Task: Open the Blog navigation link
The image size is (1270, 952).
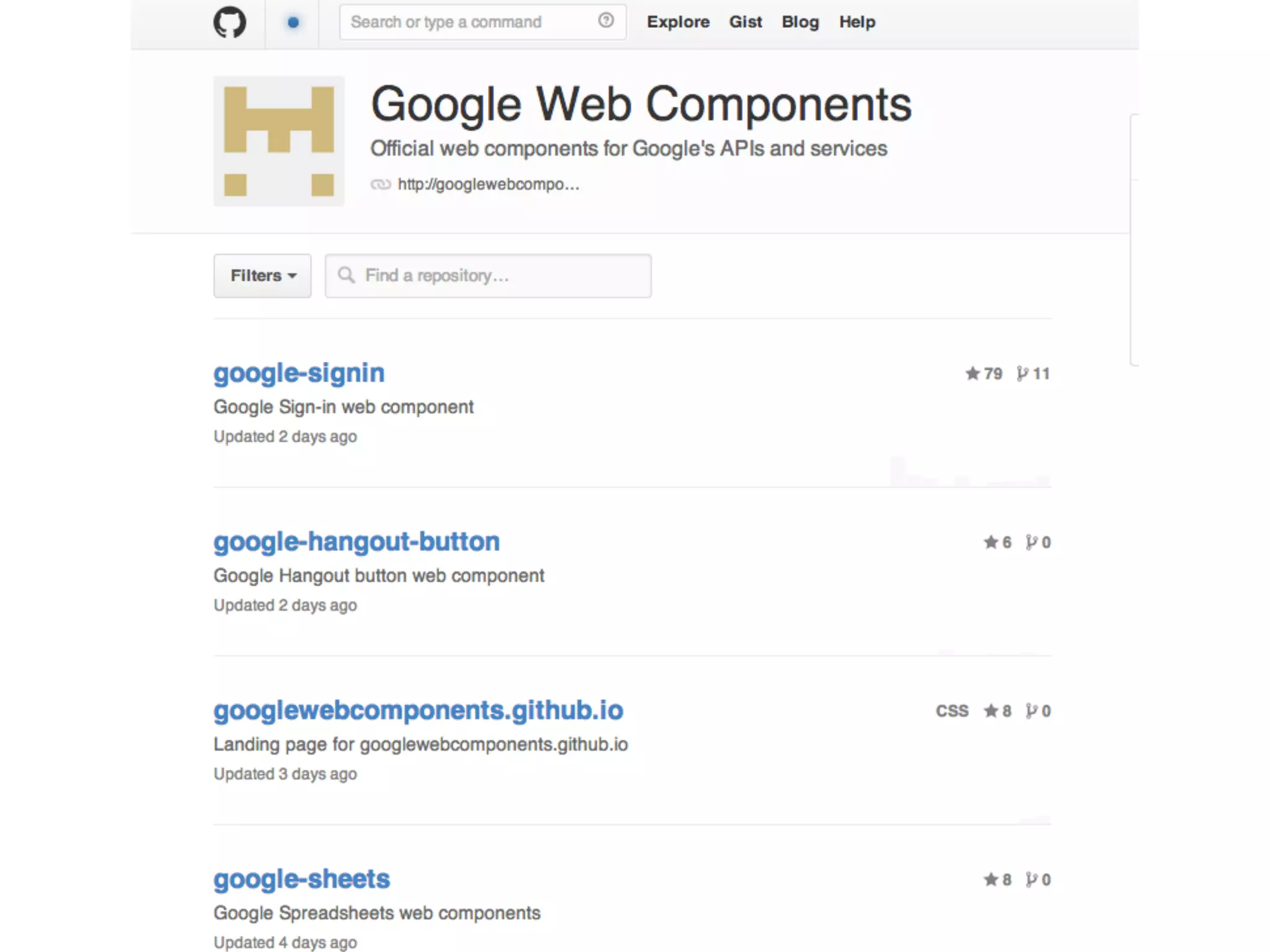Action: [x=800, y=22]
